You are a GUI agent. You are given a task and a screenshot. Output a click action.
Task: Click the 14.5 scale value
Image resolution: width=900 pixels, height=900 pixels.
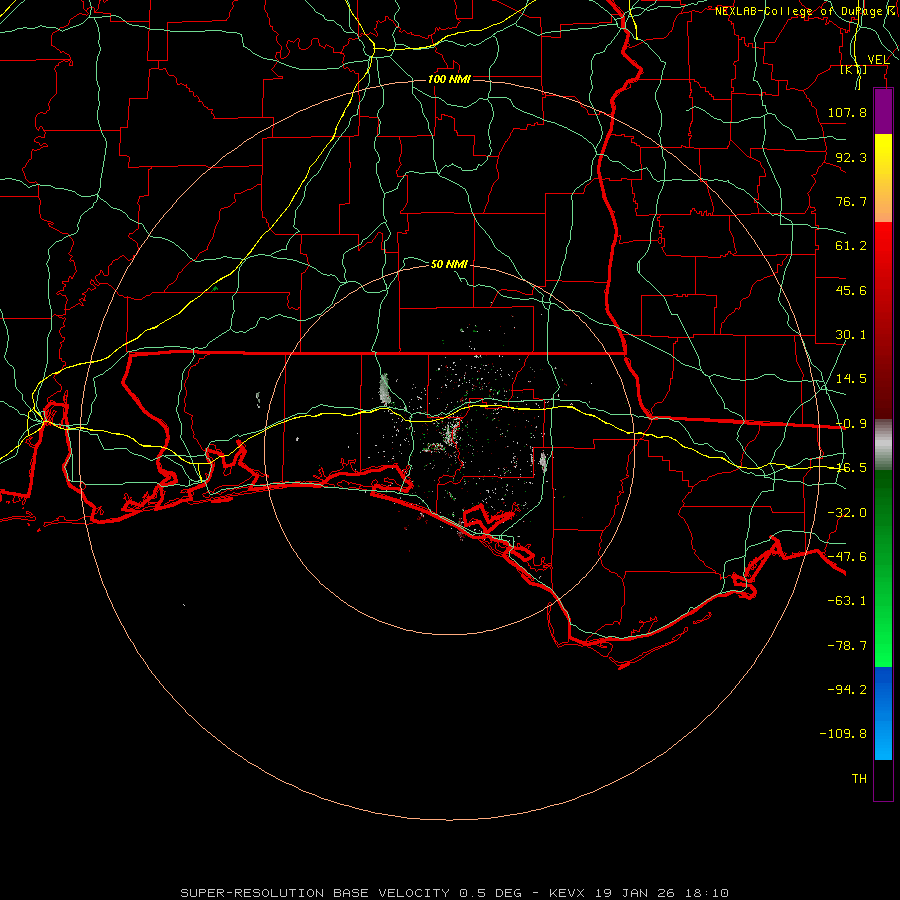(851, 379)
